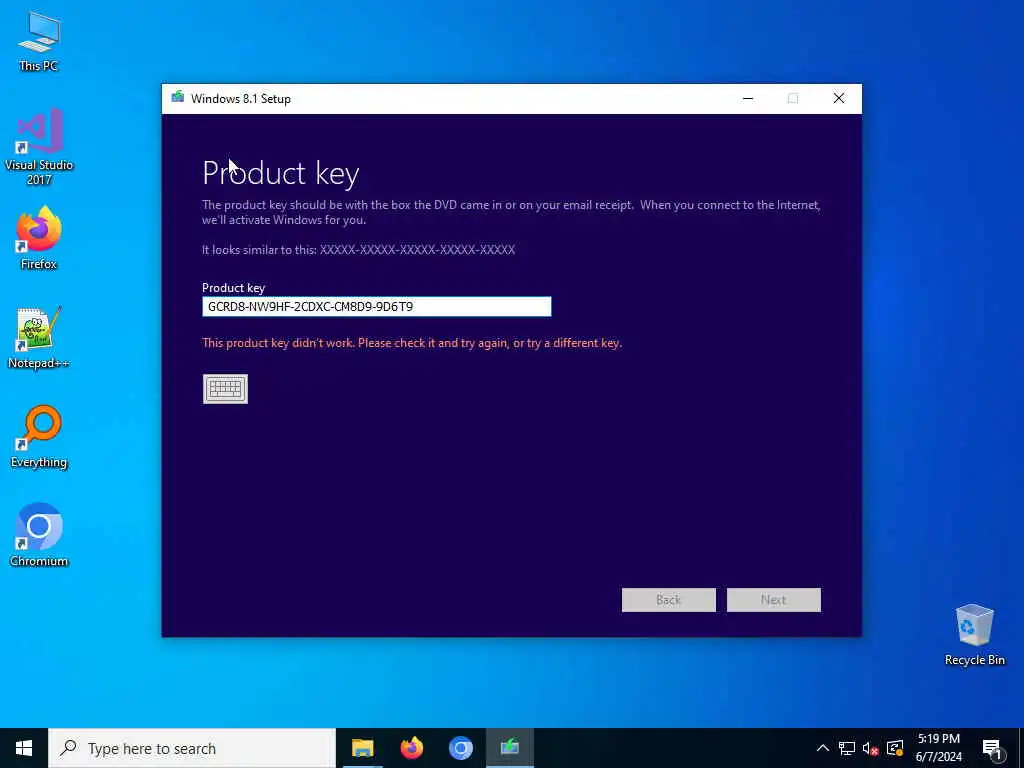1024x768 pixels.
Task: Show hidden system tray icons
Action: click(x=823, y=748)
